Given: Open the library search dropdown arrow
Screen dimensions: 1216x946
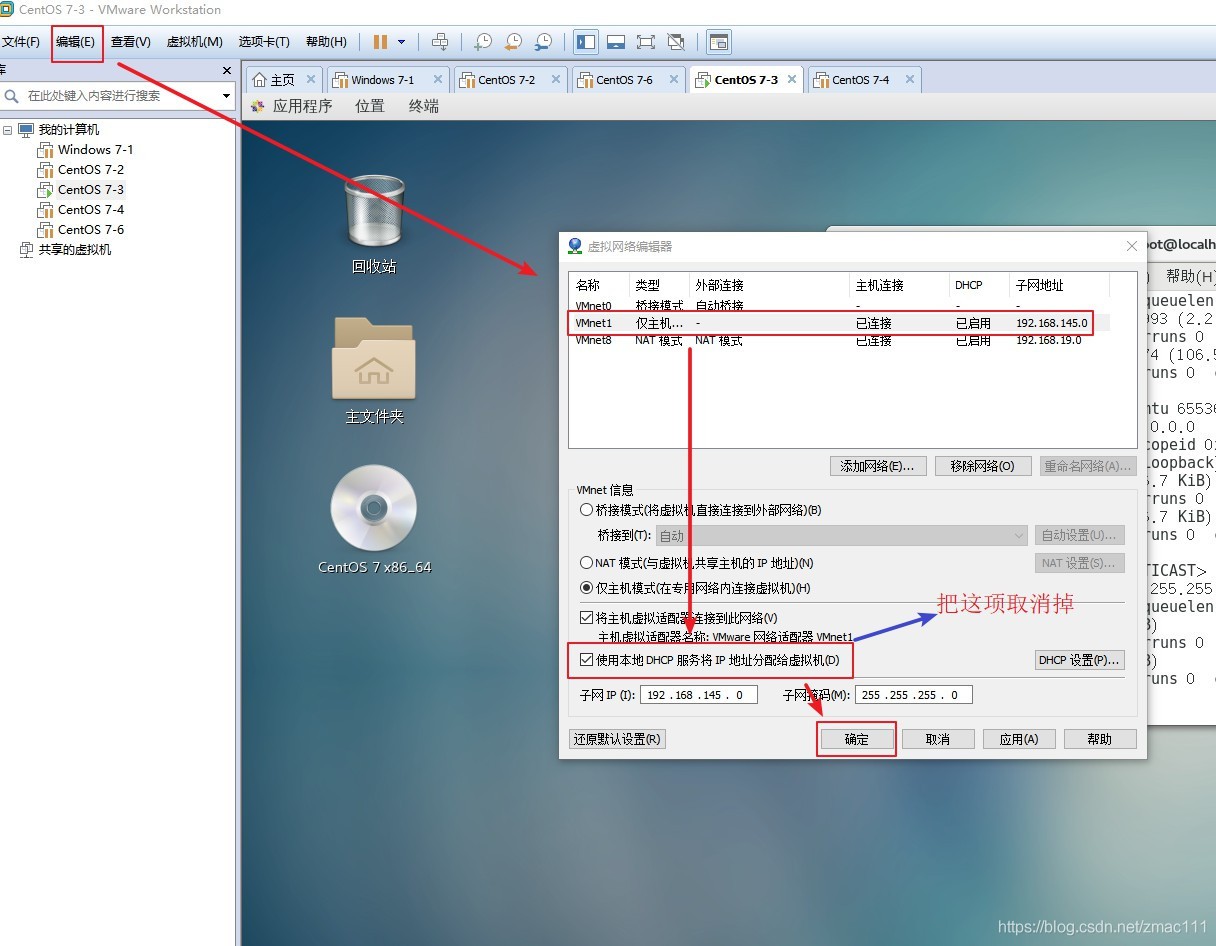Looking at the screenshot, I should (226, 96).
